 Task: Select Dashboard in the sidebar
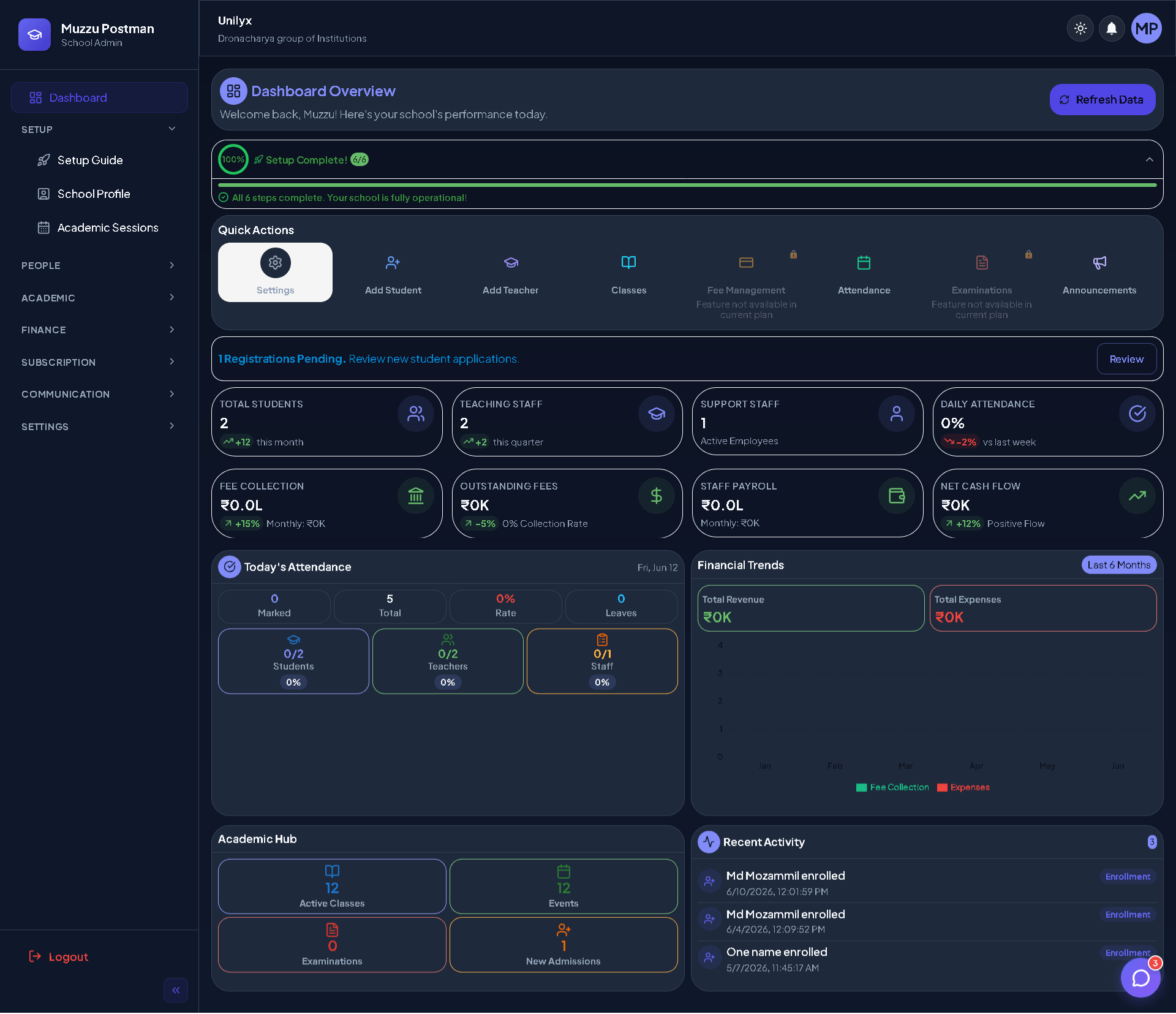click(x=99, y=97)
